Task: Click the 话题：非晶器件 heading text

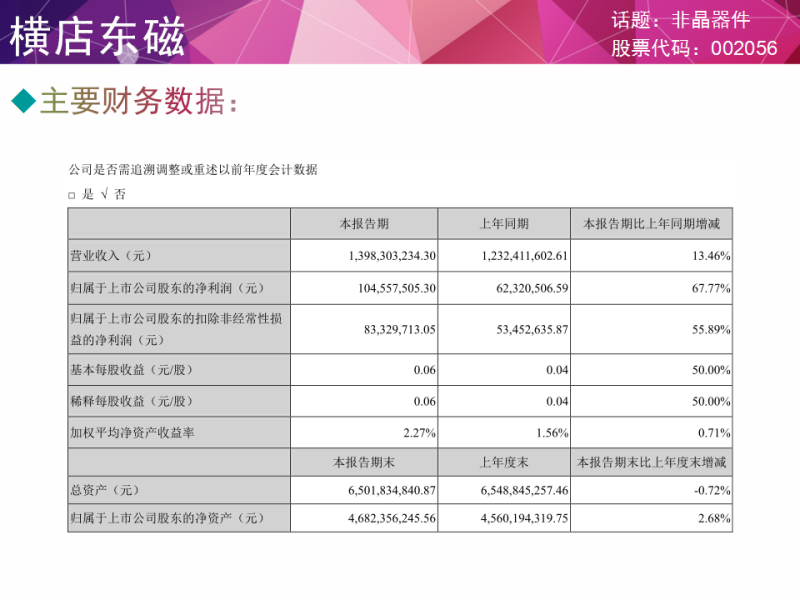Action: (x=681, y=20)
